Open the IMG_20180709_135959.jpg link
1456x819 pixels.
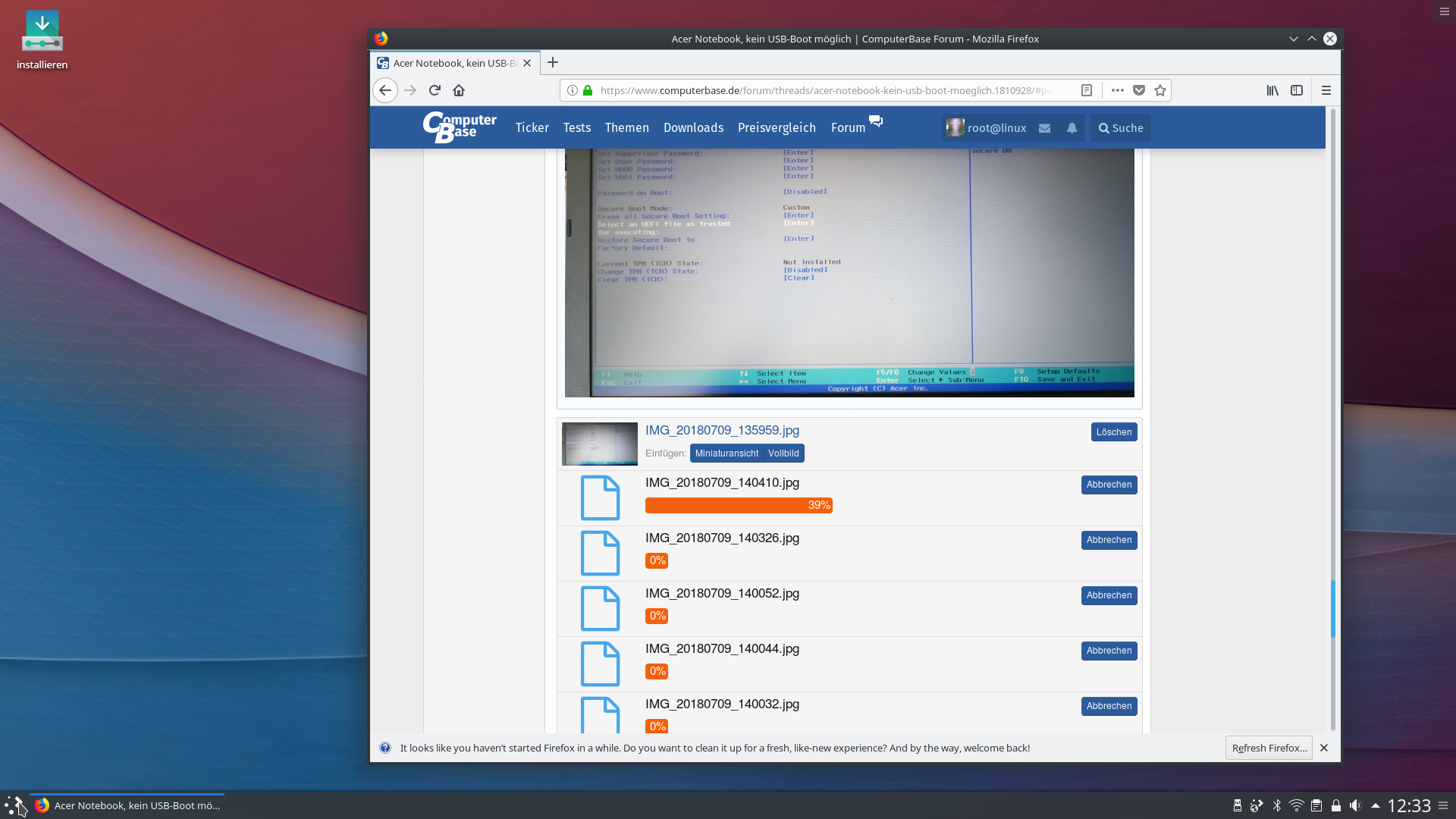coord(722,430)
